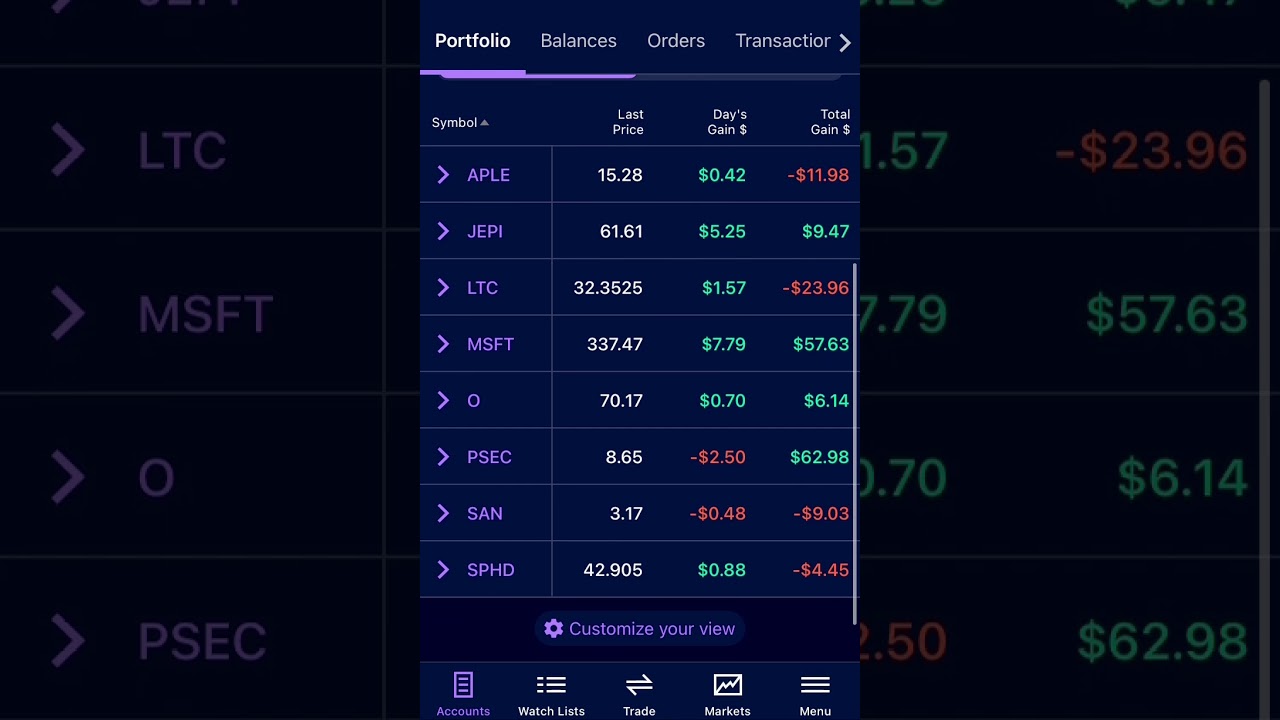
Task: Expand the MSFT row chevron
Action: [x=443, y=344]
